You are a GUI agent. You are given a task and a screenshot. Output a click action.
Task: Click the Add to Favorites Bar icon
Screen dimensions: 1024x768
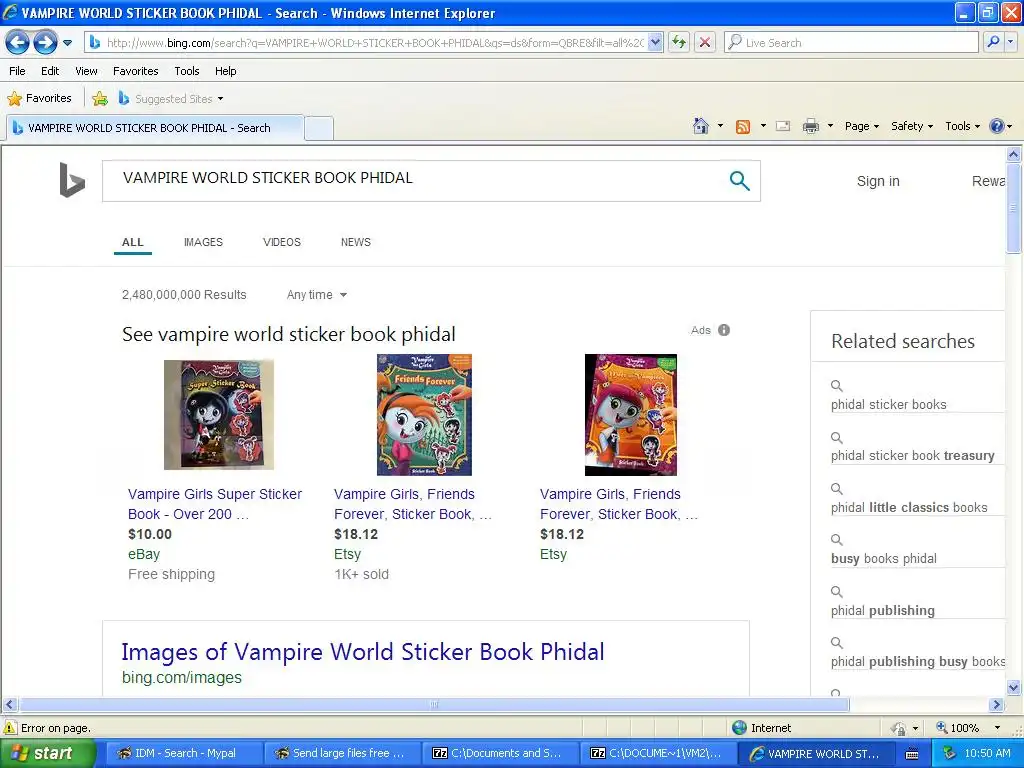pyautogui.click(x=100, y=99)
